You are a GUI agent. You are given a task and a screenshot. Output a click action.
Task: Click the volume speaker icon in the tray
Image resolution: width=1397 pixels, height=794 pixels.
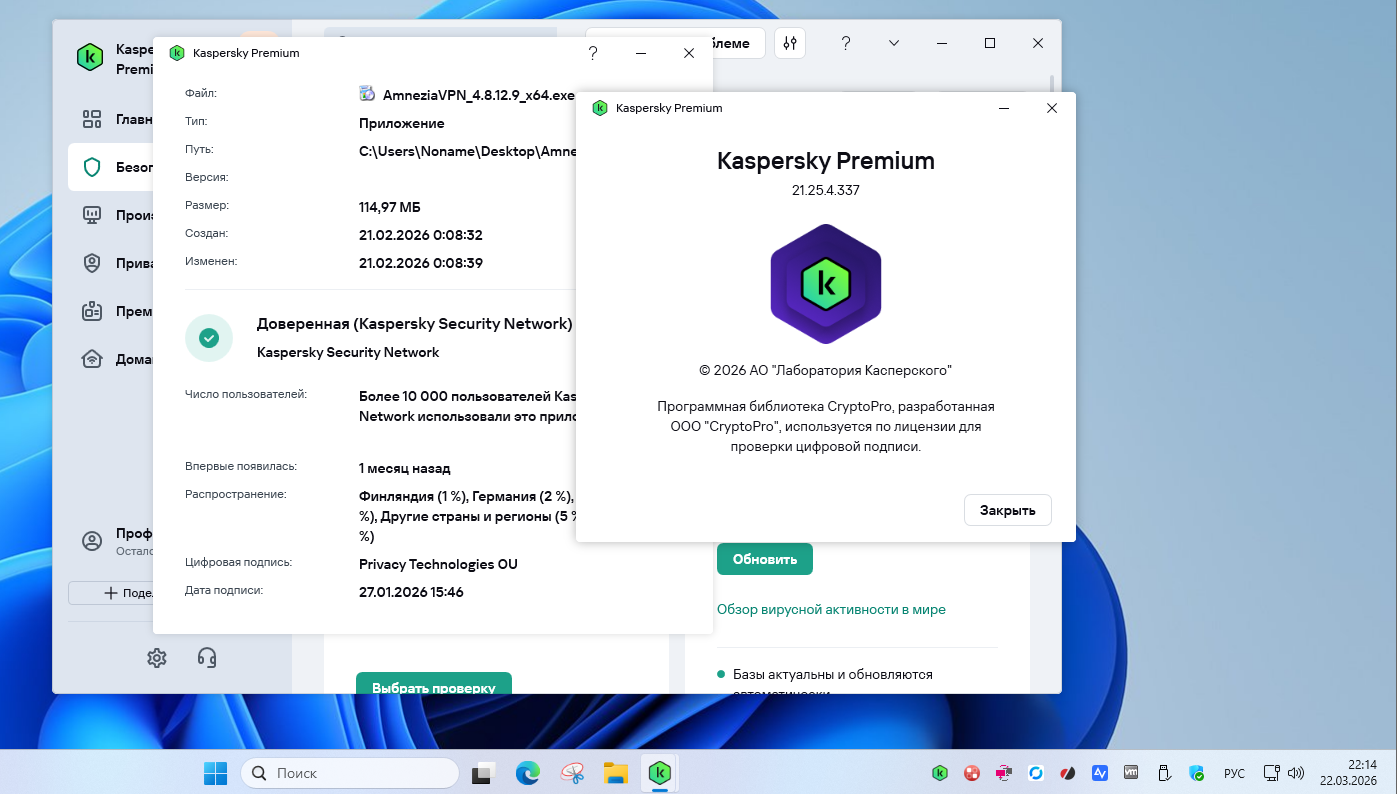click(x=1296, y=773)
